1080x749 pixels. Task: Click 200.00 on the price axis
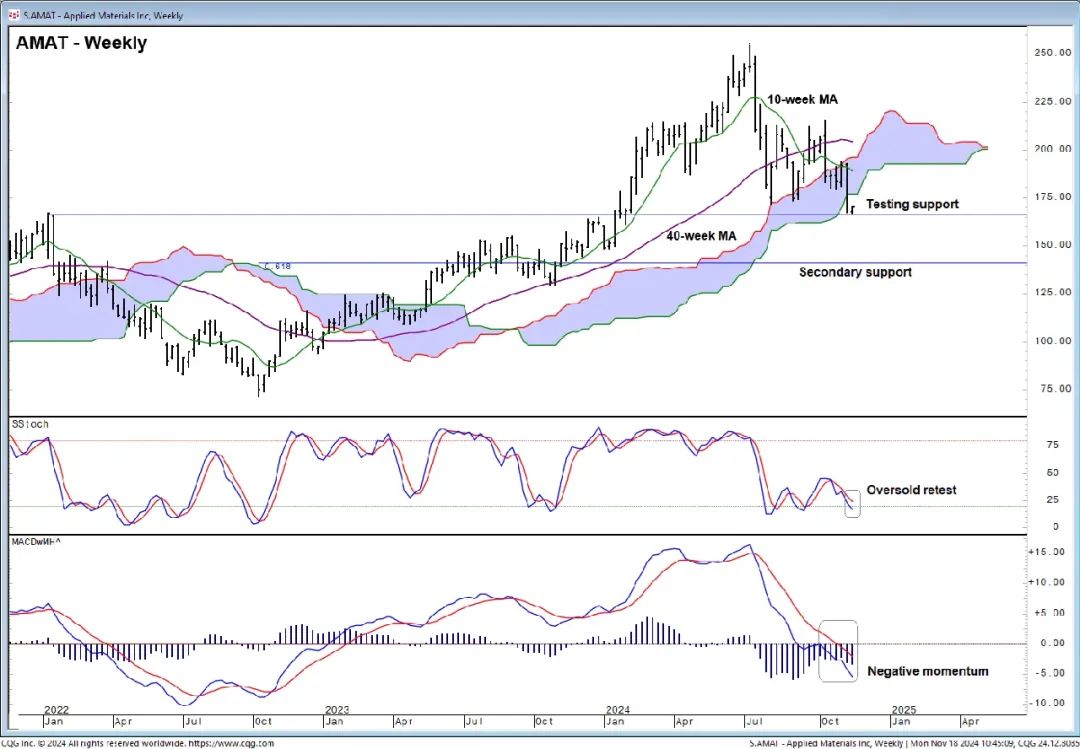click(1052, 149)
